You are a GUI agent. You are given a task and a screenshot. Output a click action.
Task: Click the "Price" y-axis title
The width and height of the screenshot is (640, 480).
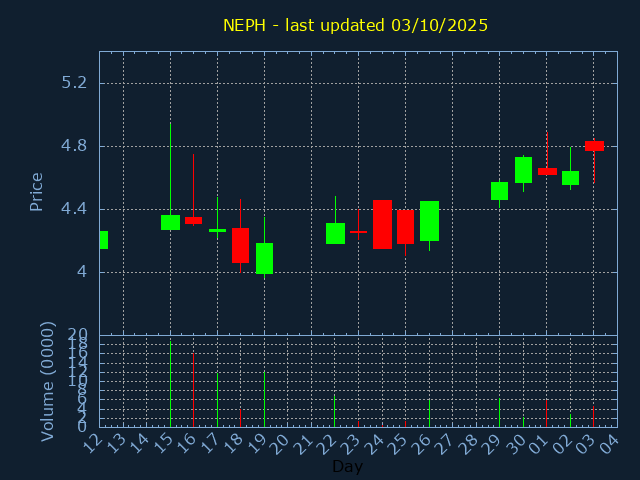coord(37,191)
